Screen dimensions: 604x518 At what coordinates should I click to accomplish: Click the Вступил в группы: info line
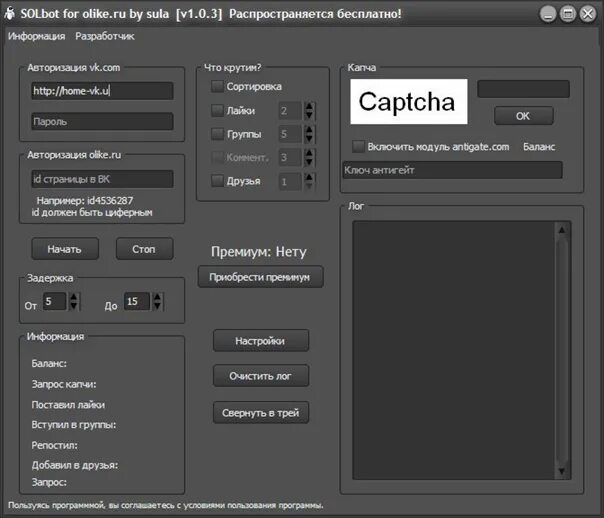[74, 425]
